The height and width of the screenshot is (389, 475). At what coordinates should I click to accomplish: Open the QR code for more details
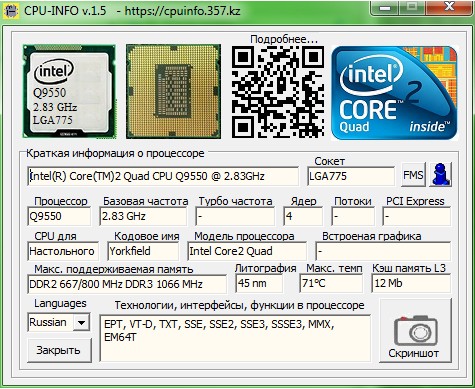pyautogui.click(x=278, y=92)
